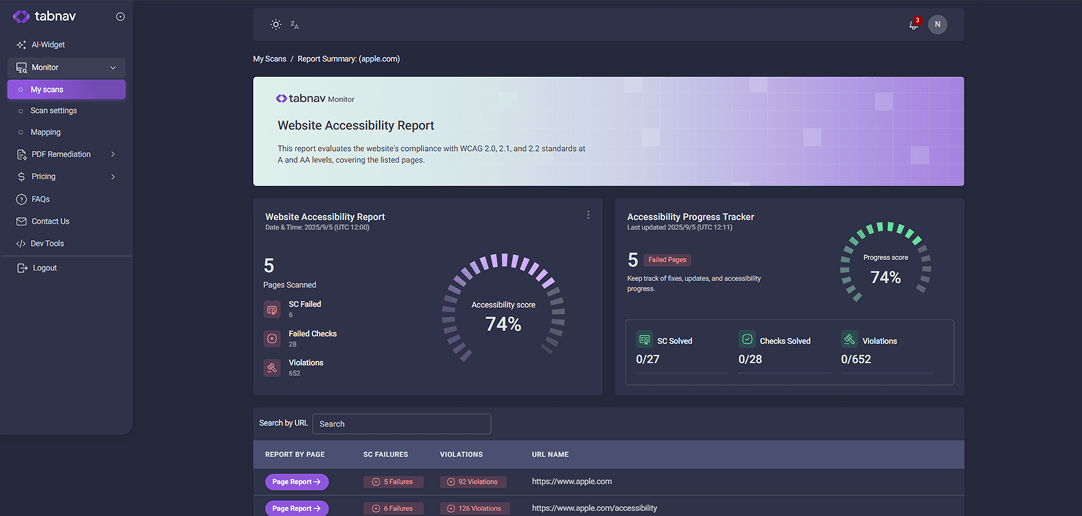Collapse the Monitor section chevron
Viewport: 1082px width, 516px height.
[x=113, y=68]
